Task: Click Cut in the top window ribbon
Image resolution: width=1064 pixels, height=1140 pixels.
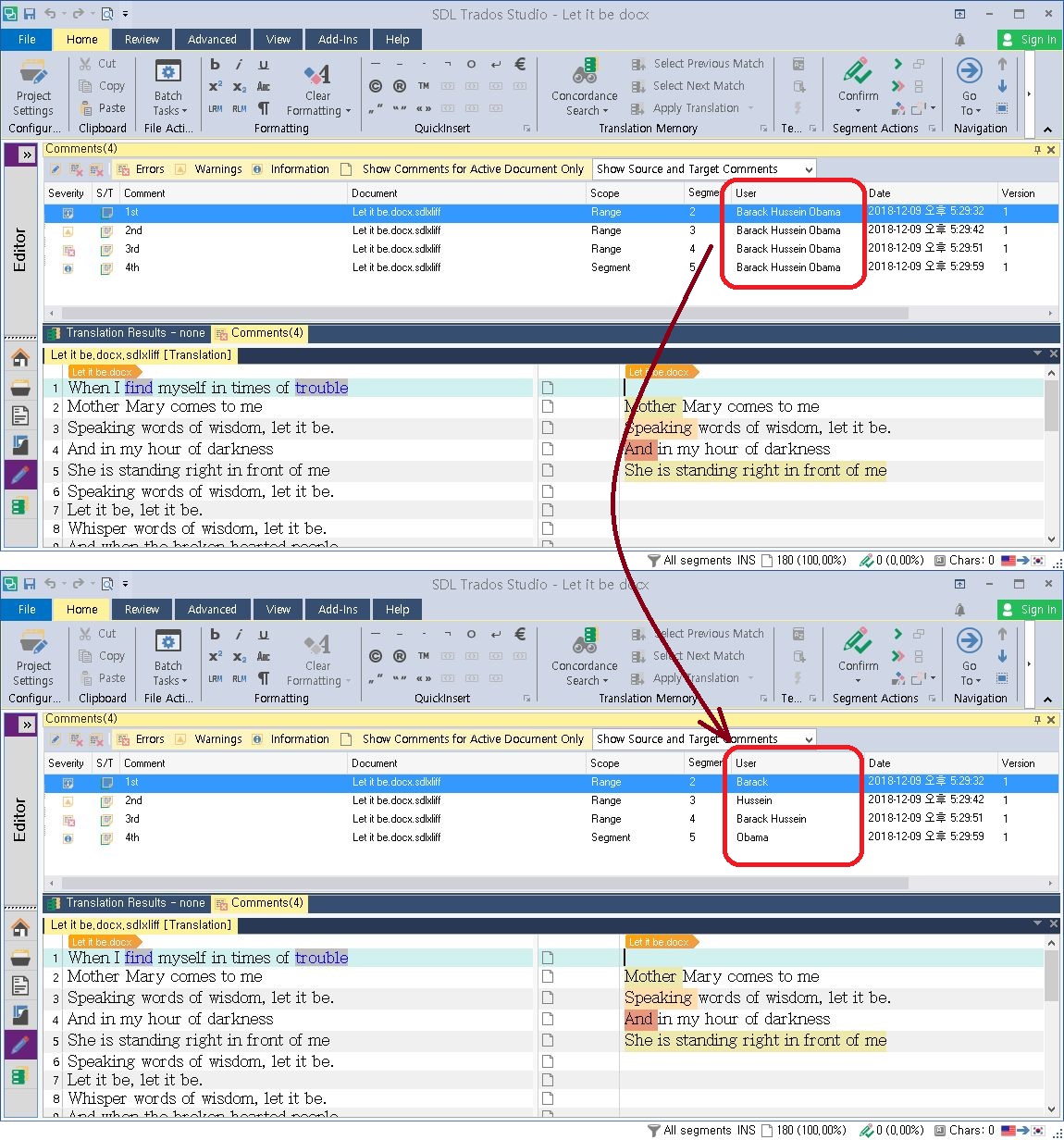Action: click(x=97, y=64)
